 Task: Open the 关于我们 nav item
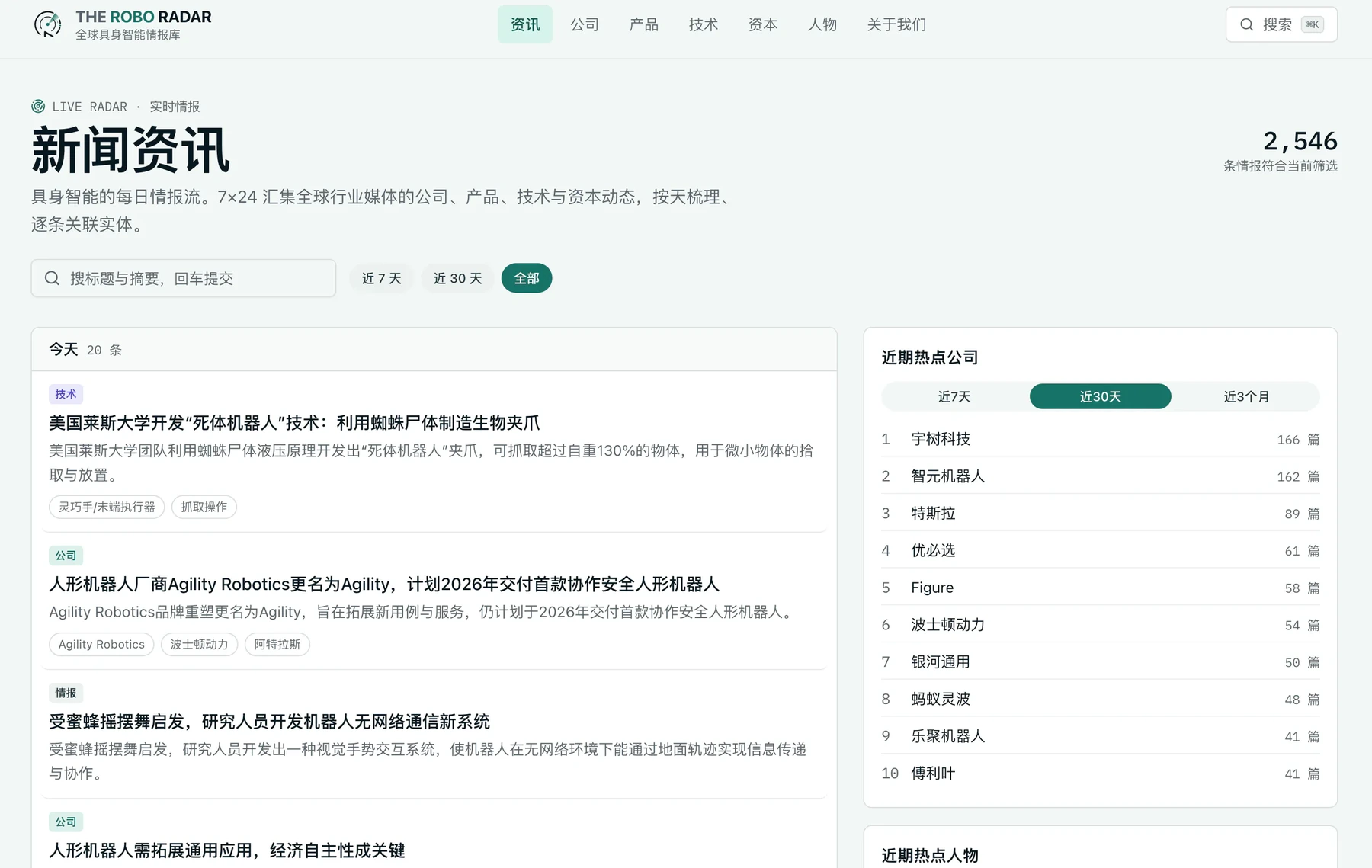pos(896,24)
